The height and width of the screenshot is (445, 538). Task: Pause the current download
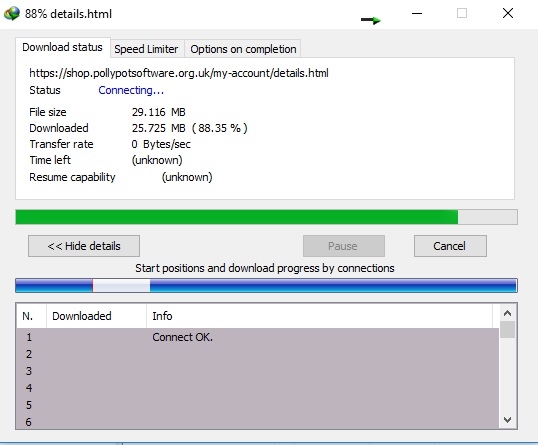(343, 246)
